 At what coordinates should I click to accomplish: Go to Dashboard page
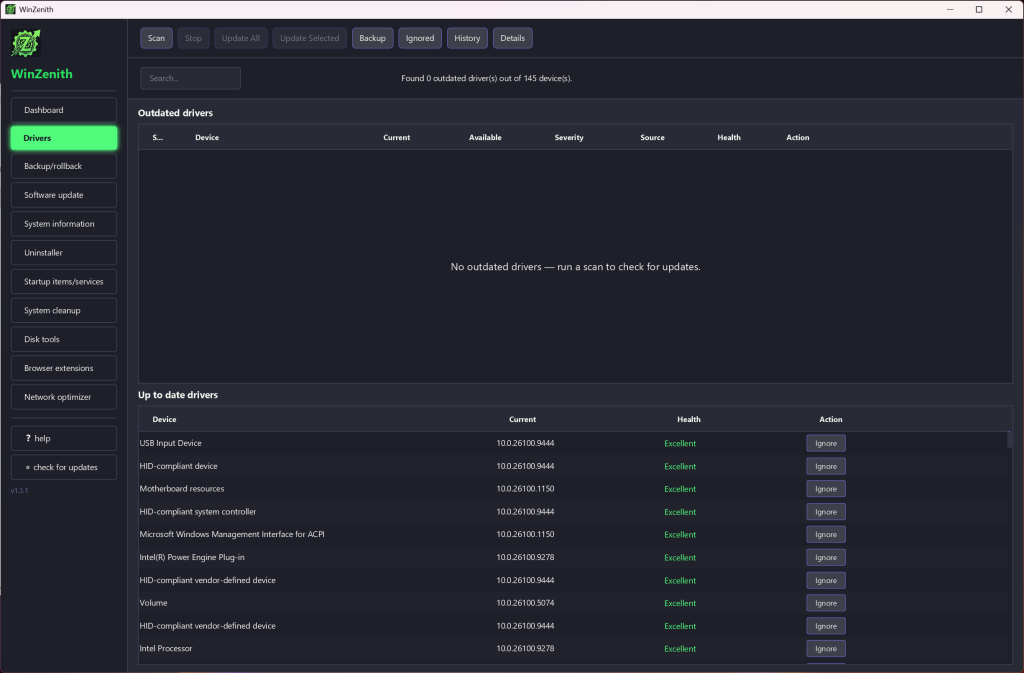click(64, 110)
